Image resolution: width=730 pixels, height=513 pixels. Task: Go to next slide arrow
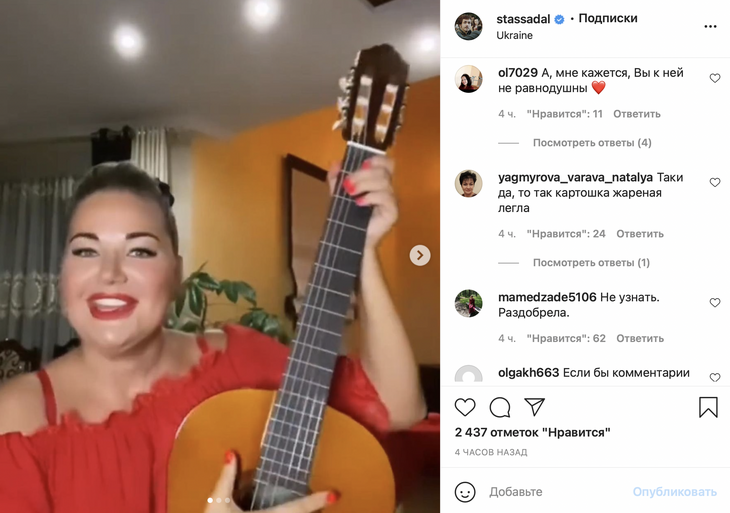pyautogui.click(x=419, y=255)
